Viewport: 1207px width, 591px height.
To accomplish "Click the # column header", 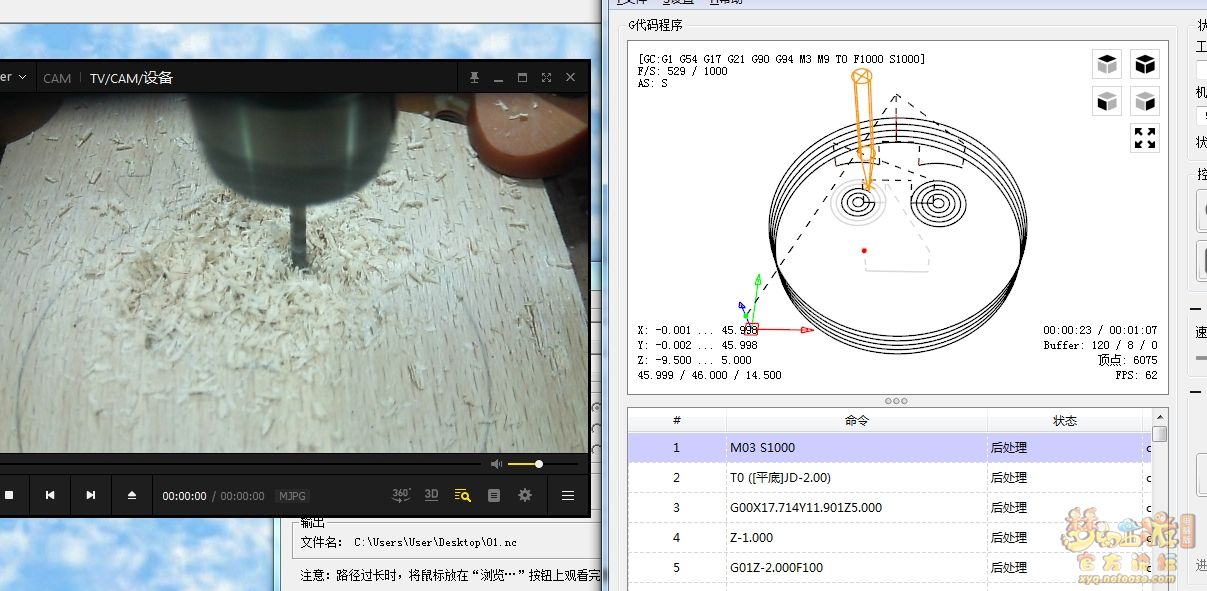I will pos(677,420).
